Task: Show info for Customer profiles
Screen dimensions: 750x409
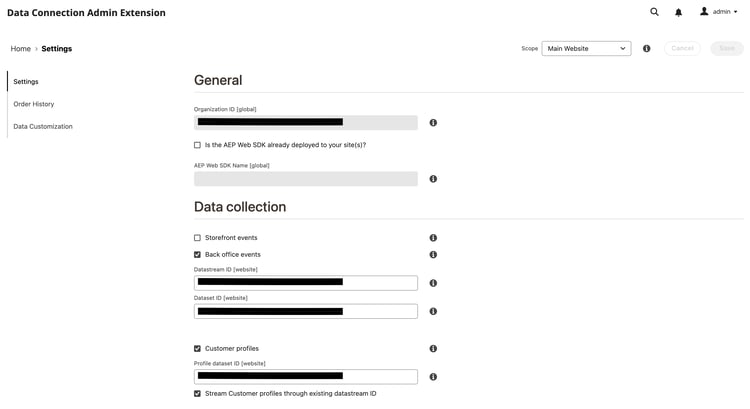Action: click(433, 349)
